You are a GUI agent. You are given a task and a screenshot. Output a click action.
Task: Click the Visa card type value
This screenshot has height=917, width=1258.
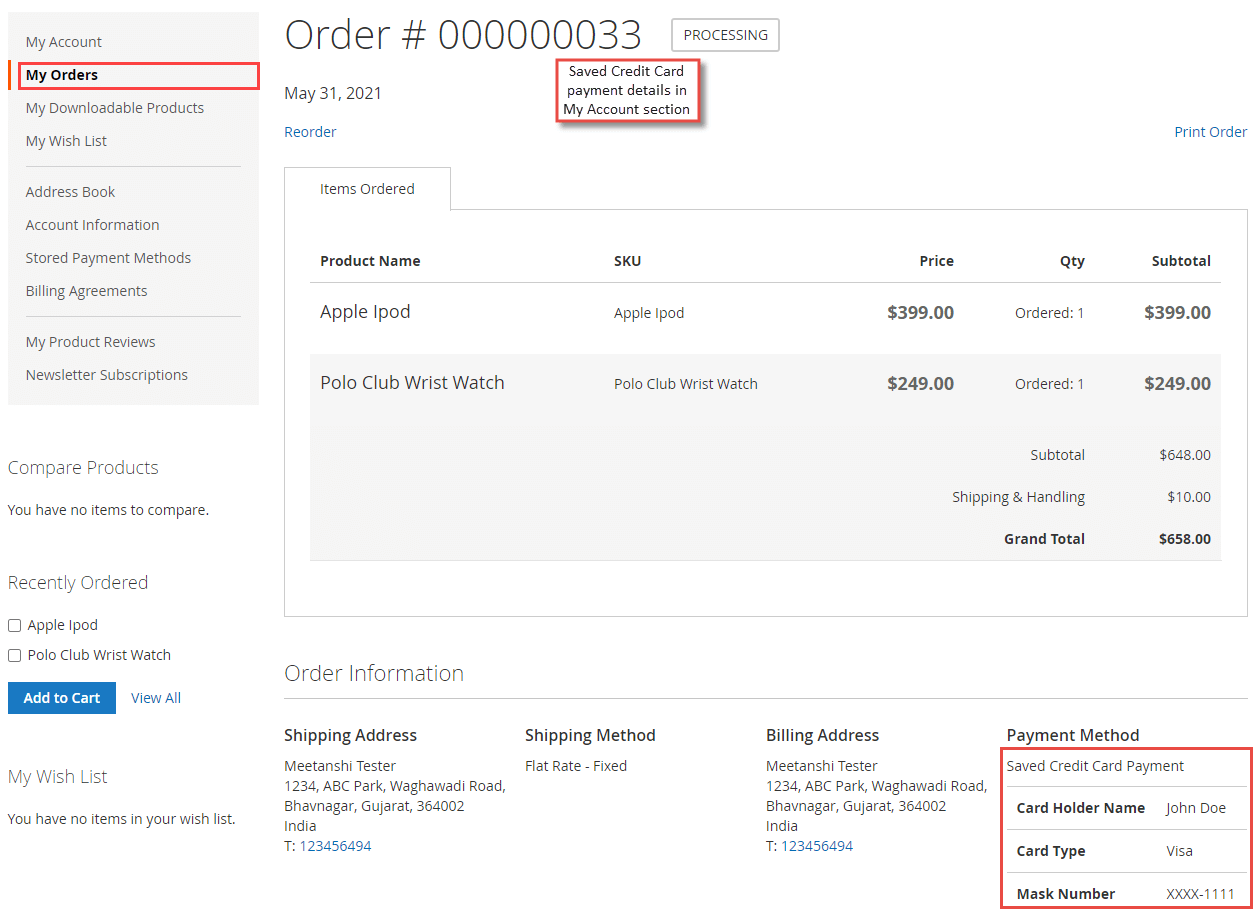1179,851
